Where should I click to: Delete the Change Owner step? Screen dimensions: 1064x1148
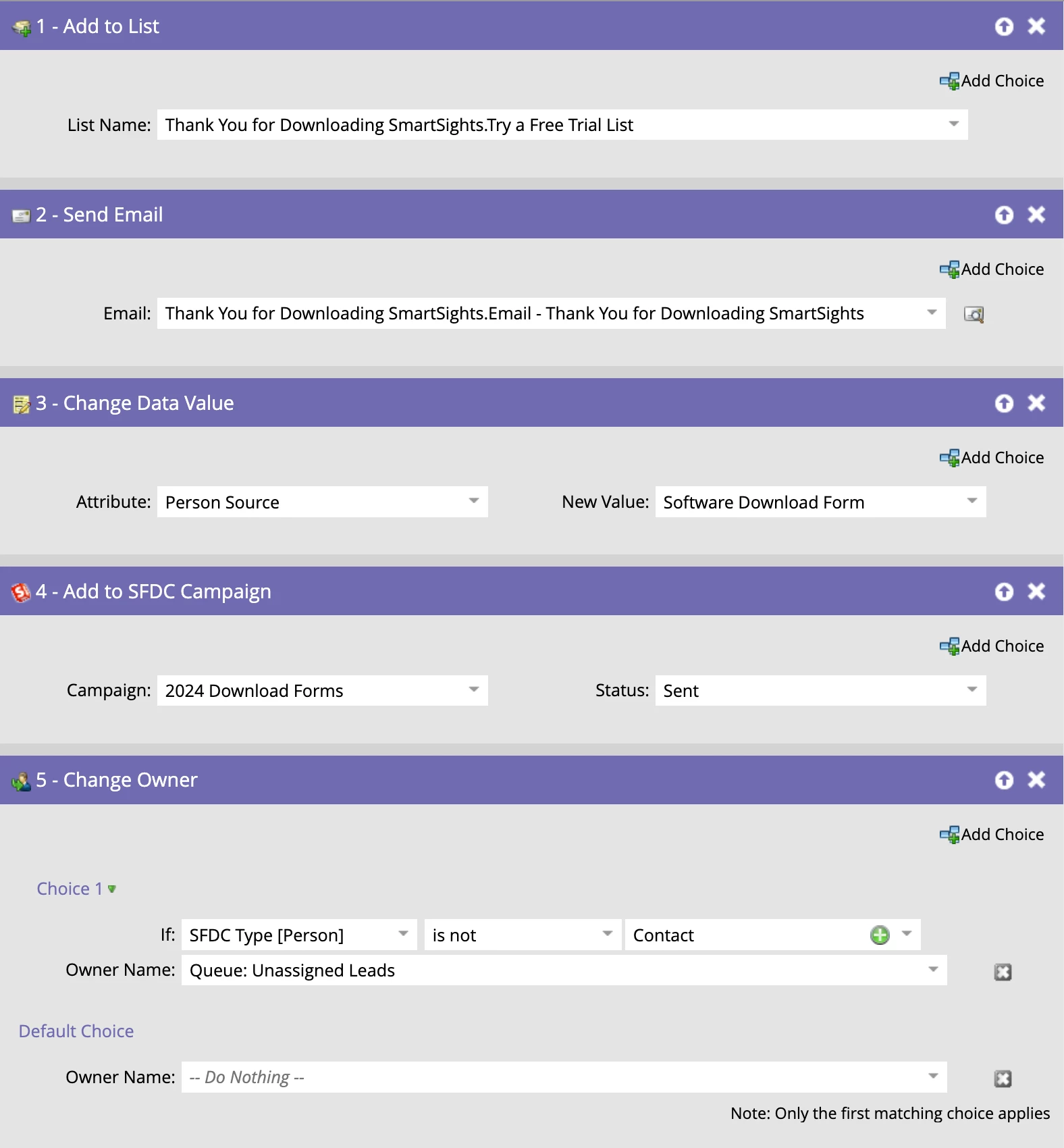(x=1036, y=780)
